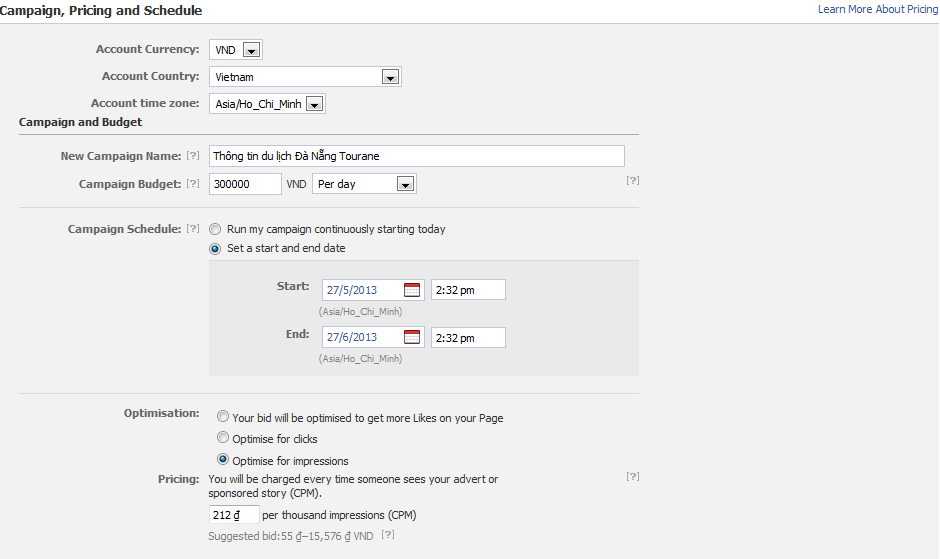Viewport: 940px width, 559px height.
Task: Open the Account time zone dropdown
Action: point(314,104)
